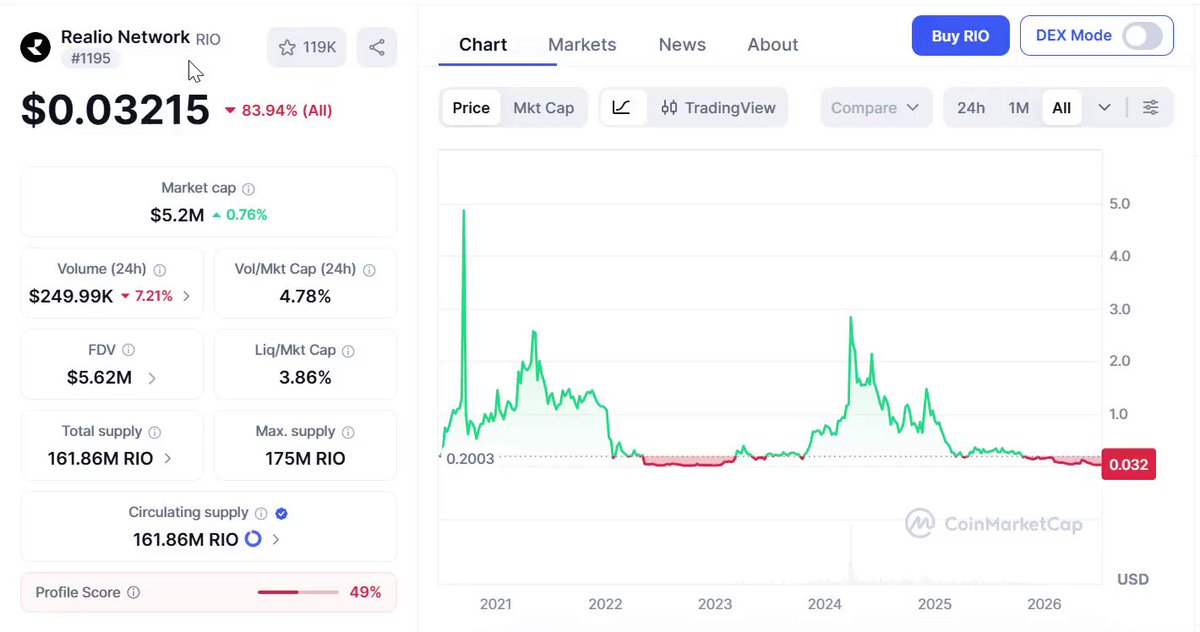The width and height of the screenshot is (1200, 632).
Task: Switch to TradingView chart mode
Action: coord(718,108)
